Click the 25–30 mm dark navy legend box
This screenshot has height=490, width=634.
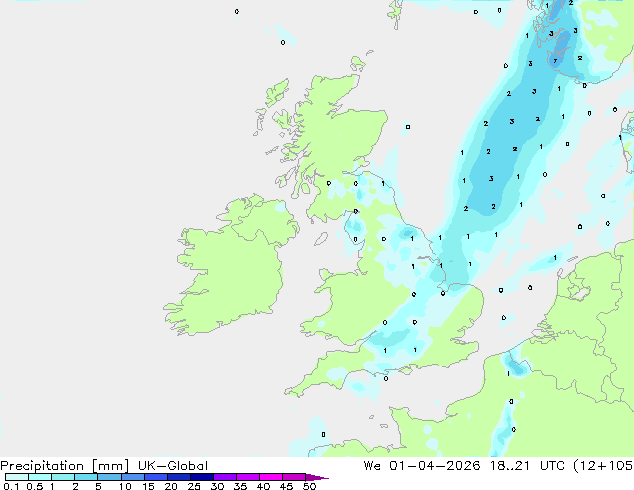coord(201,477)
